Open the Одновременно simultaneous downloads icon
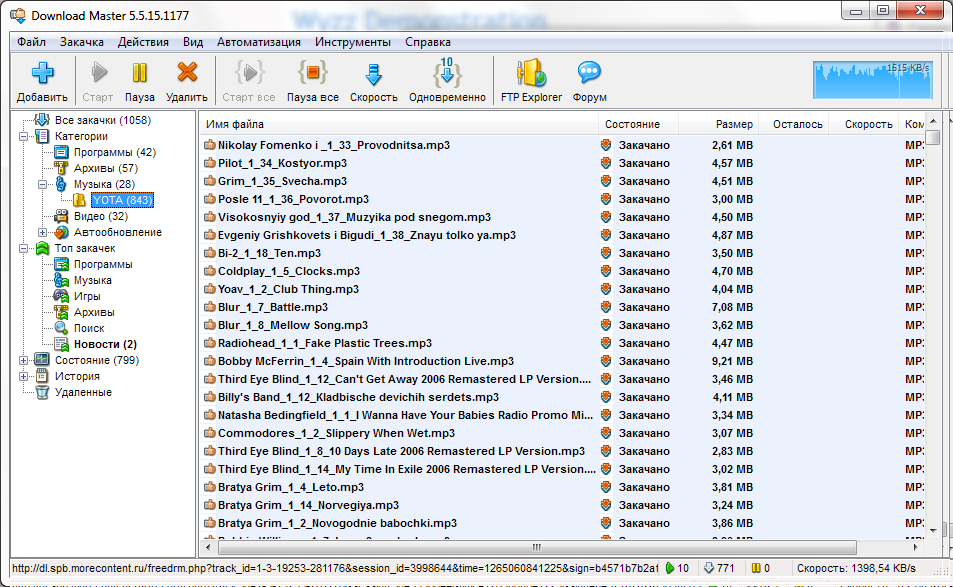The width and height of the screenshot is (953, 587). pos(447,72)
